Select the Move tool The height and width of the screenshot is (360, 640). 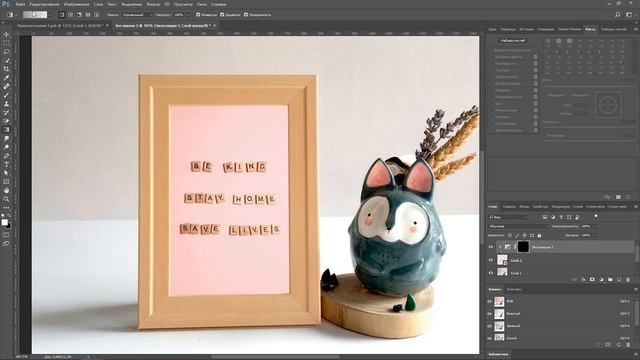[6, 34]
